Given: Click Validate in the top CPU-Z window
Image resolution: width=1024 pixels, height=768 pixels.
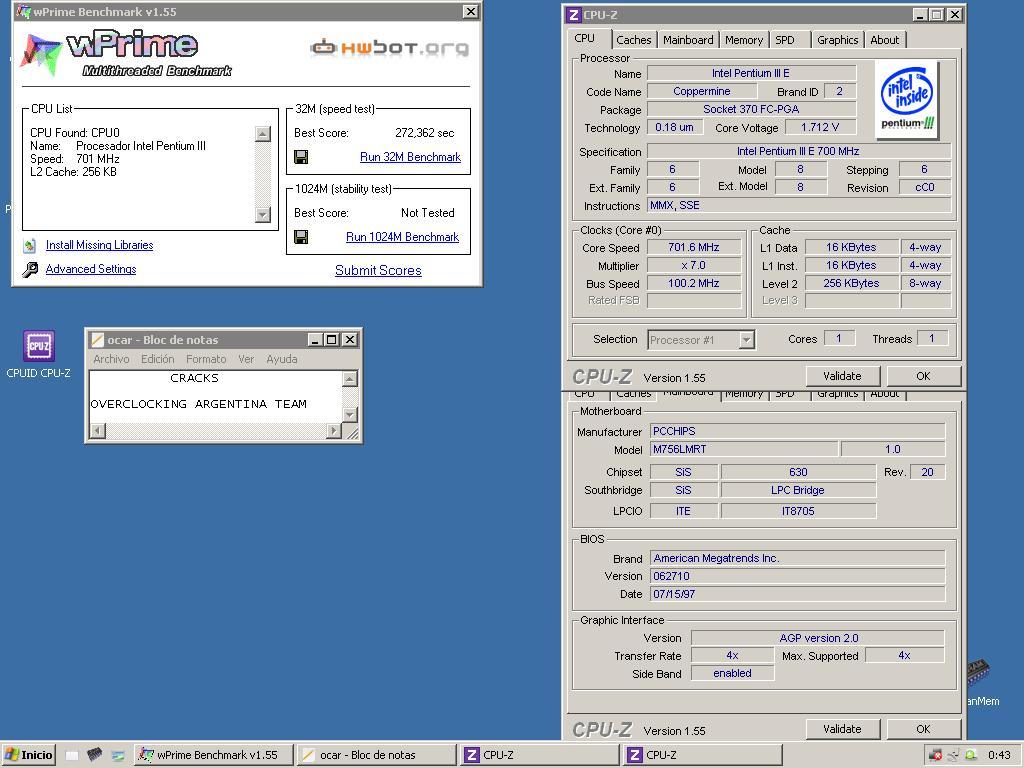Looking at the screenshot, I should tap(842, 376).
